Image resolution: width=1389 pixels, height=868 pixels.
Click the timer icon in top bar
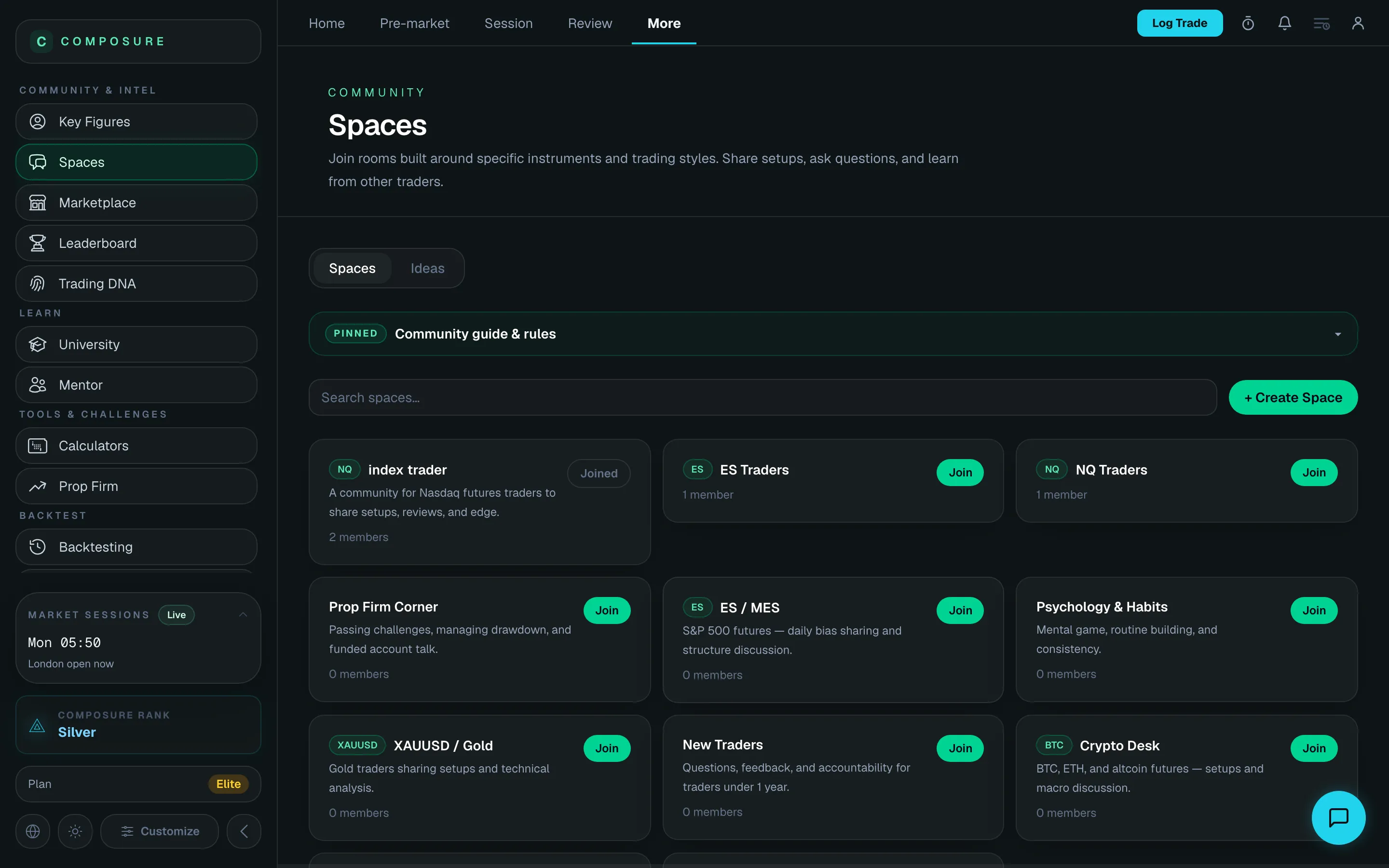click(1248, 24)
